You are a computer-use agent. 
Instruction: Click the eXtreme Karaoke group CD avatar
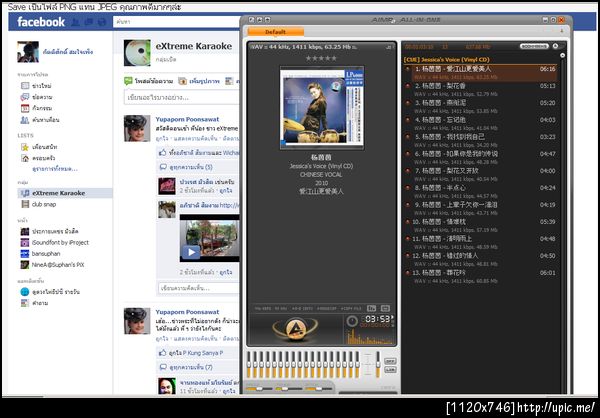point(137,53)
